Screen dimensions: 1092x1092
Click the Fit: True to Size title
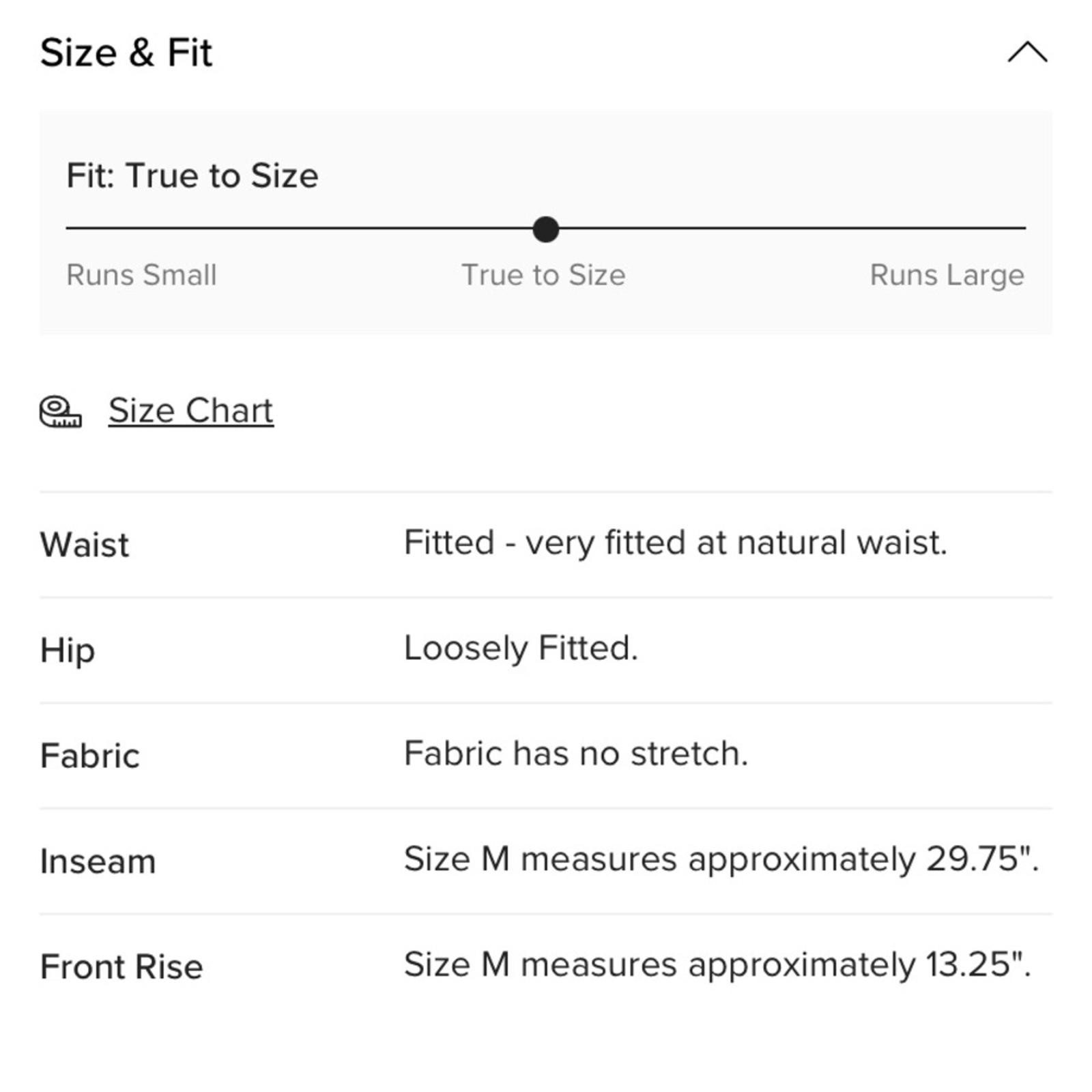click(192, 175)
